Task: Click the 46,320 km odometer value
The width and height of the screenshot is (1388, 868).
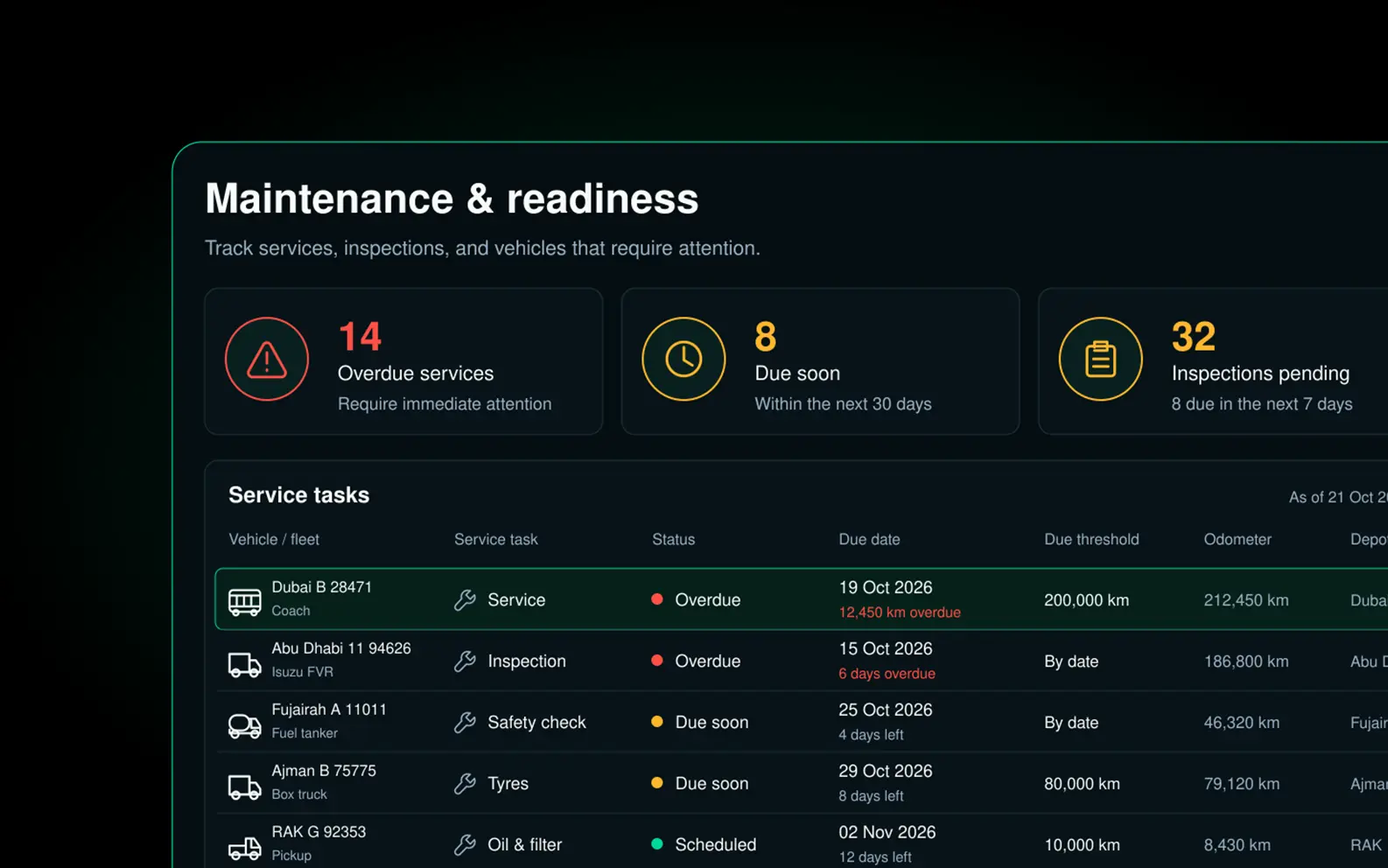Action: point(1242,723)
